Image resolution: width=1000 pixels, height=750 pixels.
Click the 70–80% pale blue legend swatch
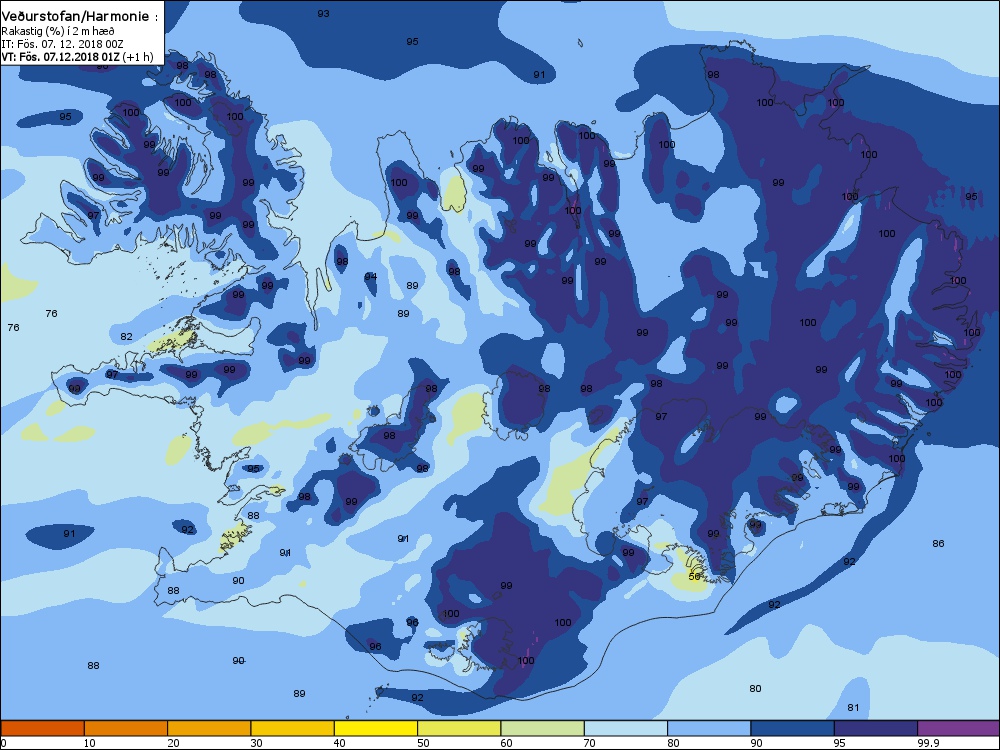[x=626, y=728]
